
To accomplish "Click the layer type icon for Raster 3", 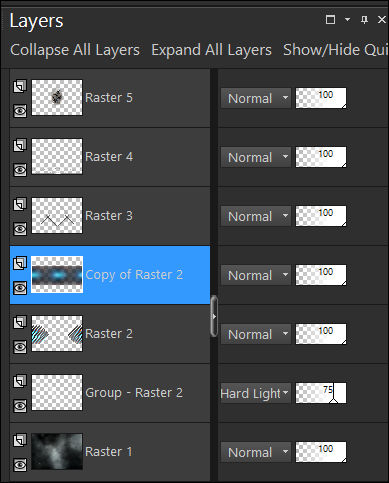I will pyautogui.click(x=20, y=204).
